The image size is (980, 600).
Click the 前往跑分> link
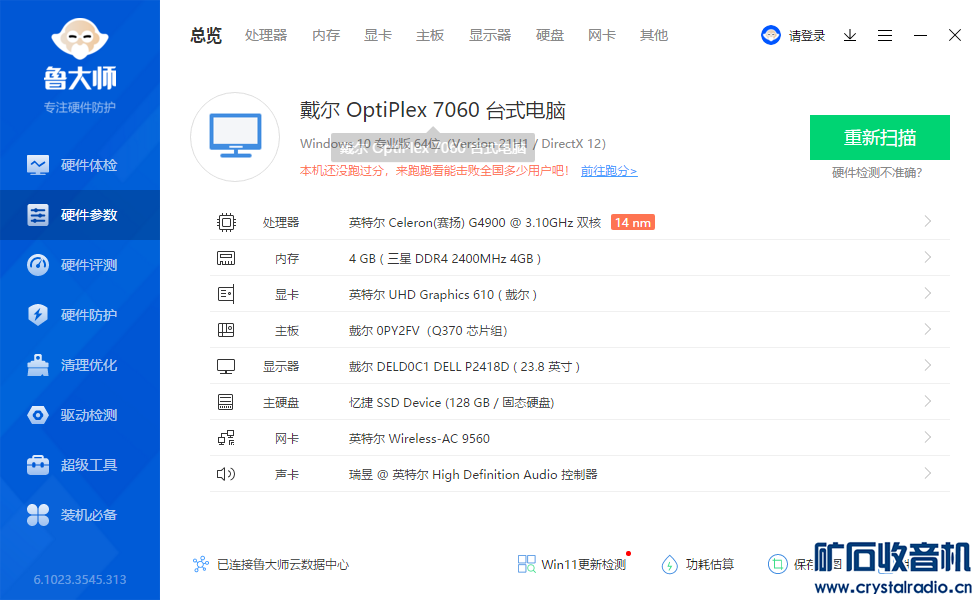point(609,171)
